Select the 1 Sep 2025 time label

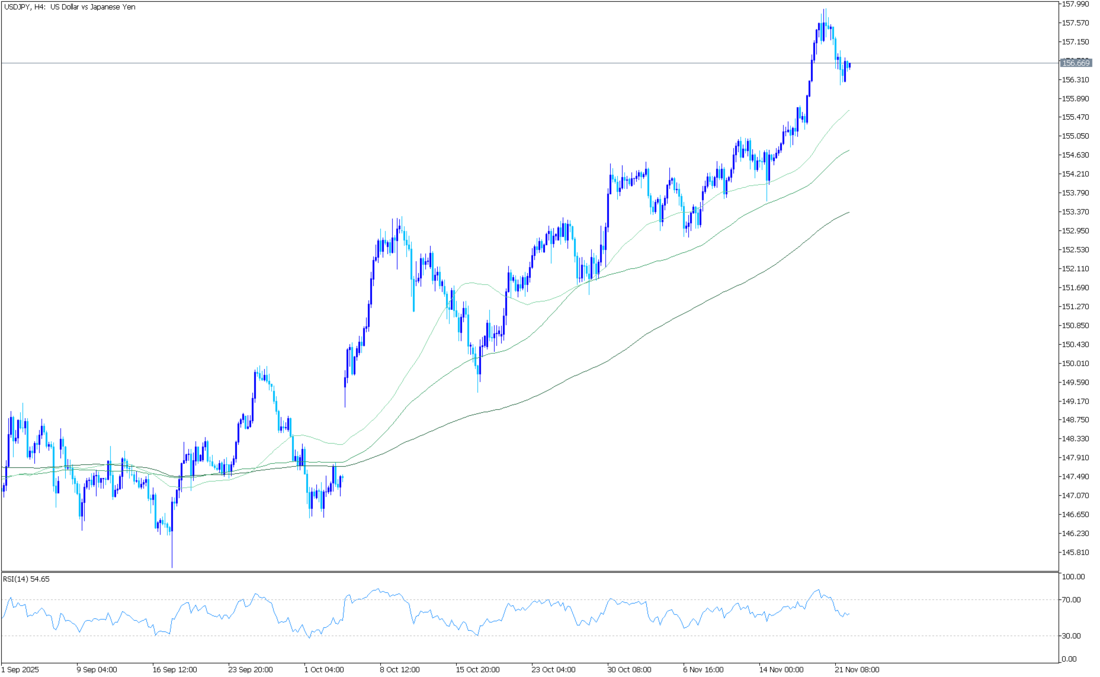pyautogui.click(x=20, y=669)
